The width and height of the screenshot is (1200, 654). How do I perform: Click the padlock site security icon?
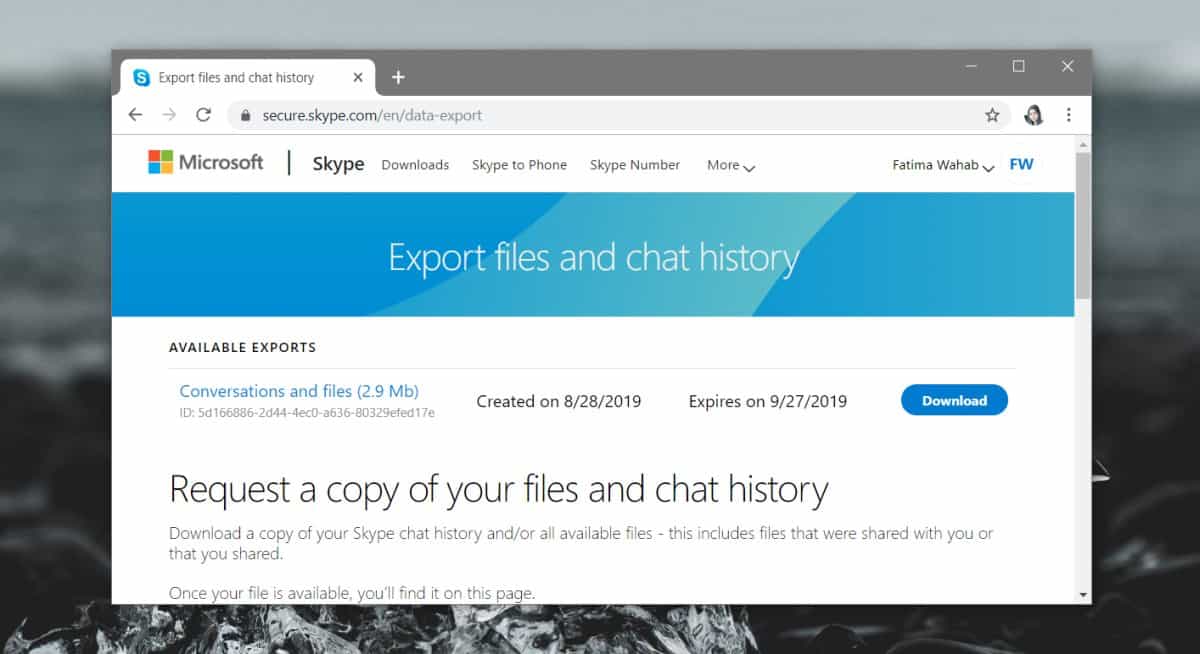246,116
